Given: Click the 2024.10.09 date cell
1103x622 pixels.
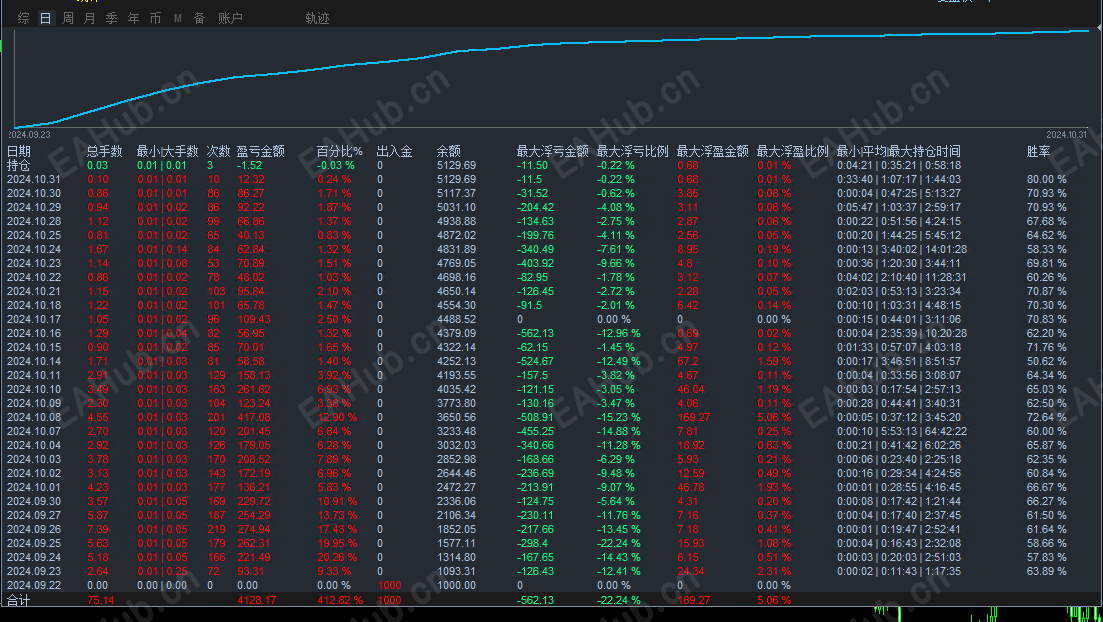Looking at the screenshot, I should tap(34, 403).
